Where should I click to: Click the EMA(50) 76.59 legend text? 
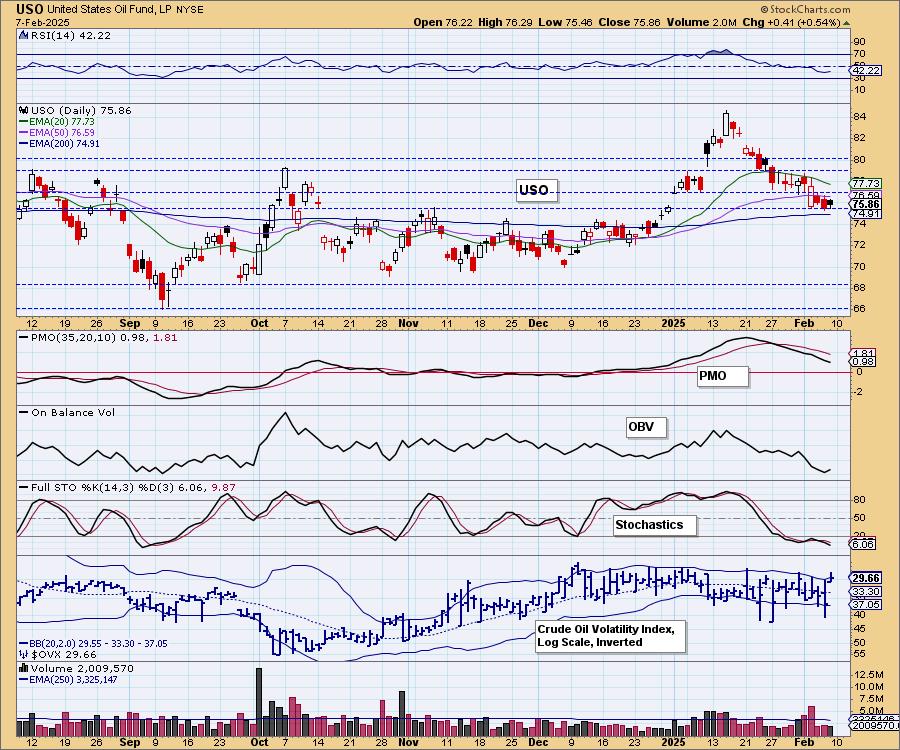63,133
